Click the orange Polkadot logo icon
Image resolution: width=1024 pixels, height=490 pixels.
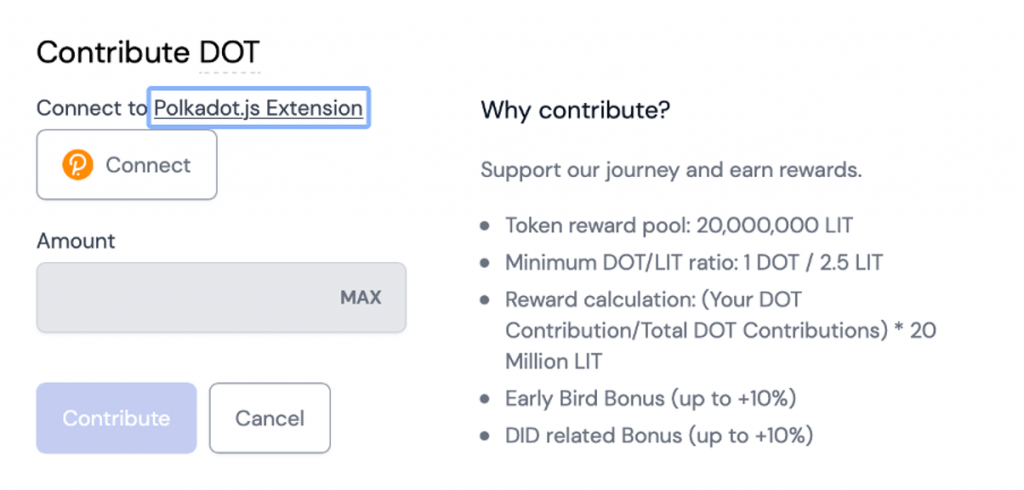pyautogui.click(x=77, y=165)
